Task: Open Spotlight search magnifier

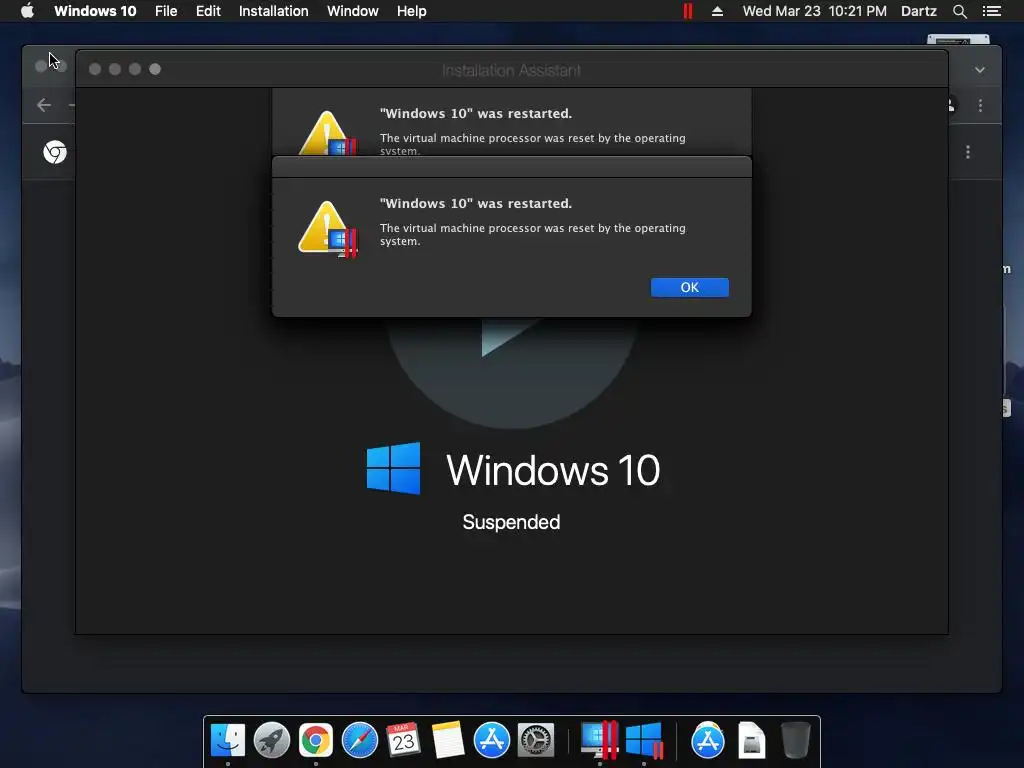Action: coord(959,11)
